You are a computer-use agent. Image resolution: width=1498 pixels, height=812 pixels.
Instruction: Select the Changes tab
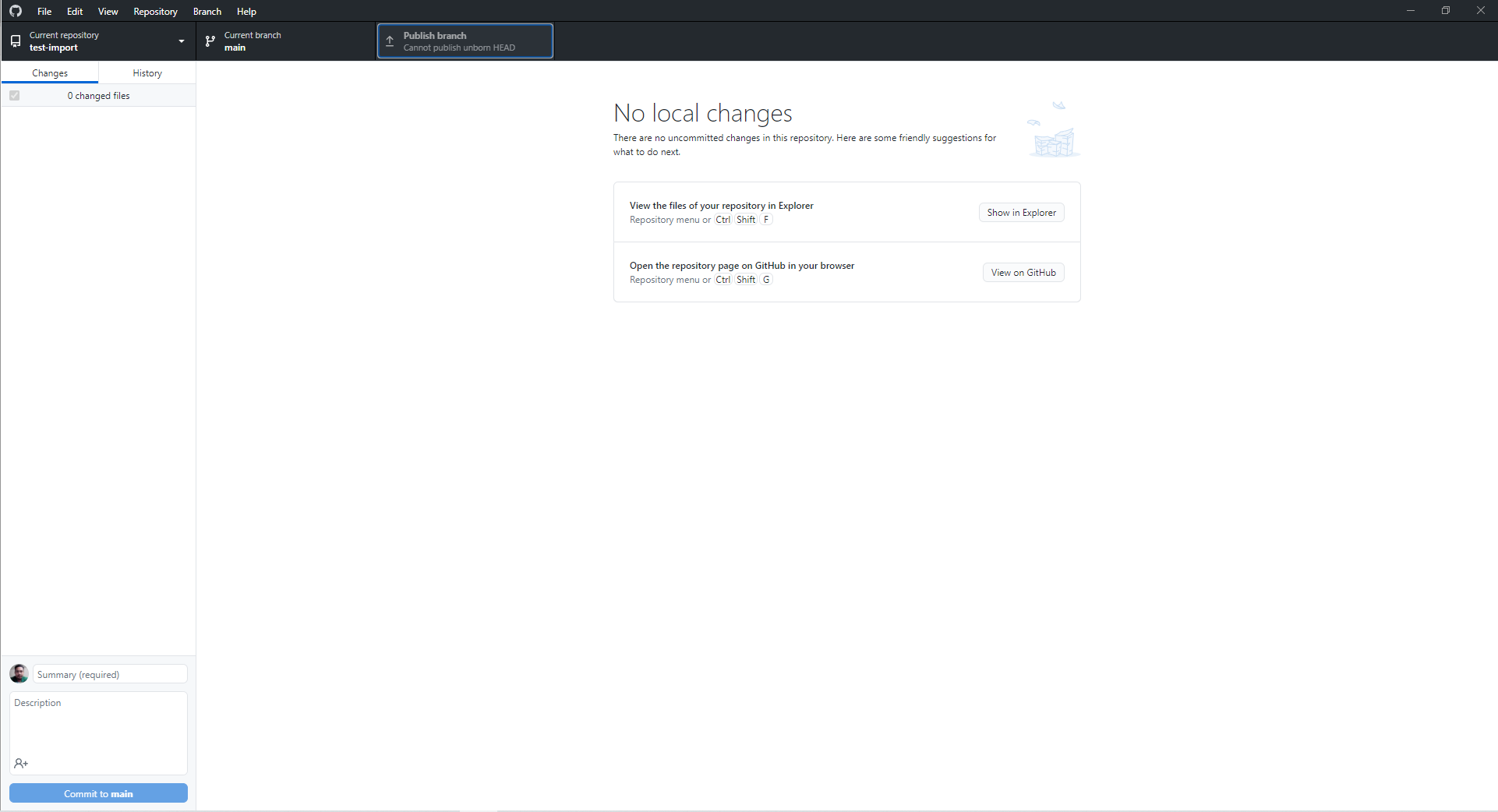pos(50,72)
